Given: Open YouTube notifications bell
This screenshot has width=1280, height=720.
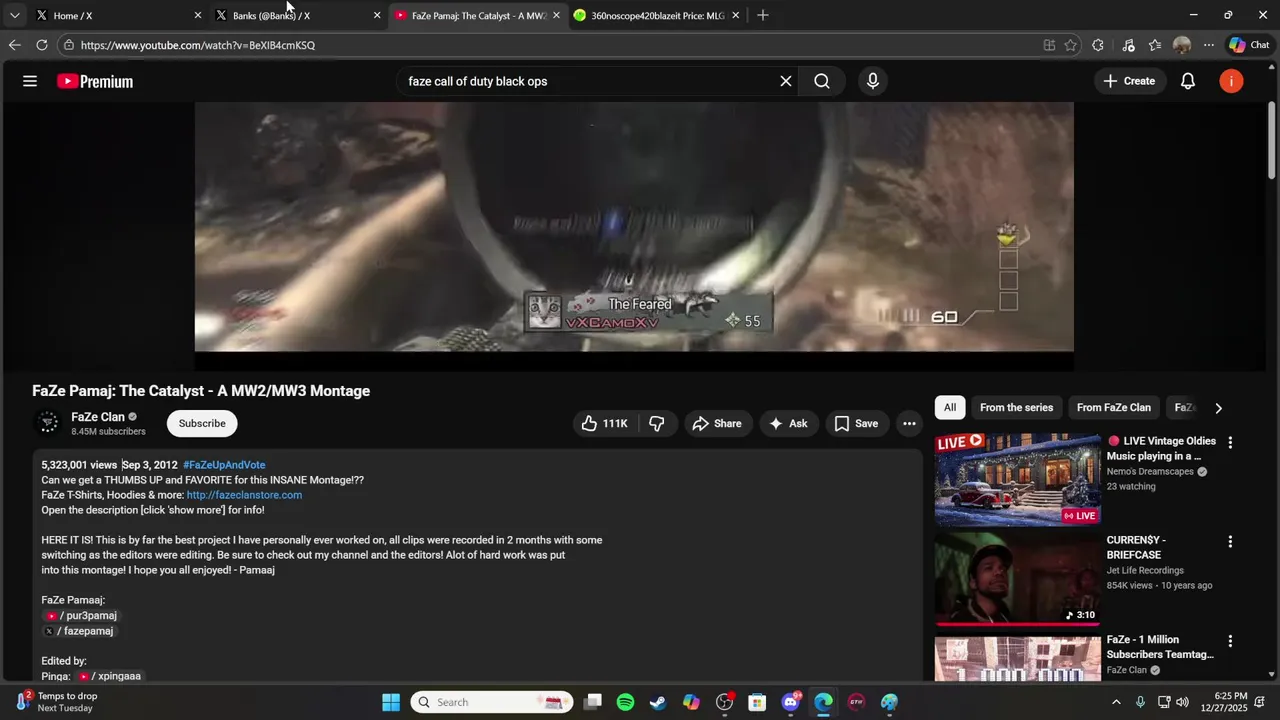Looking at the screenshot, I should point(1188,81).
